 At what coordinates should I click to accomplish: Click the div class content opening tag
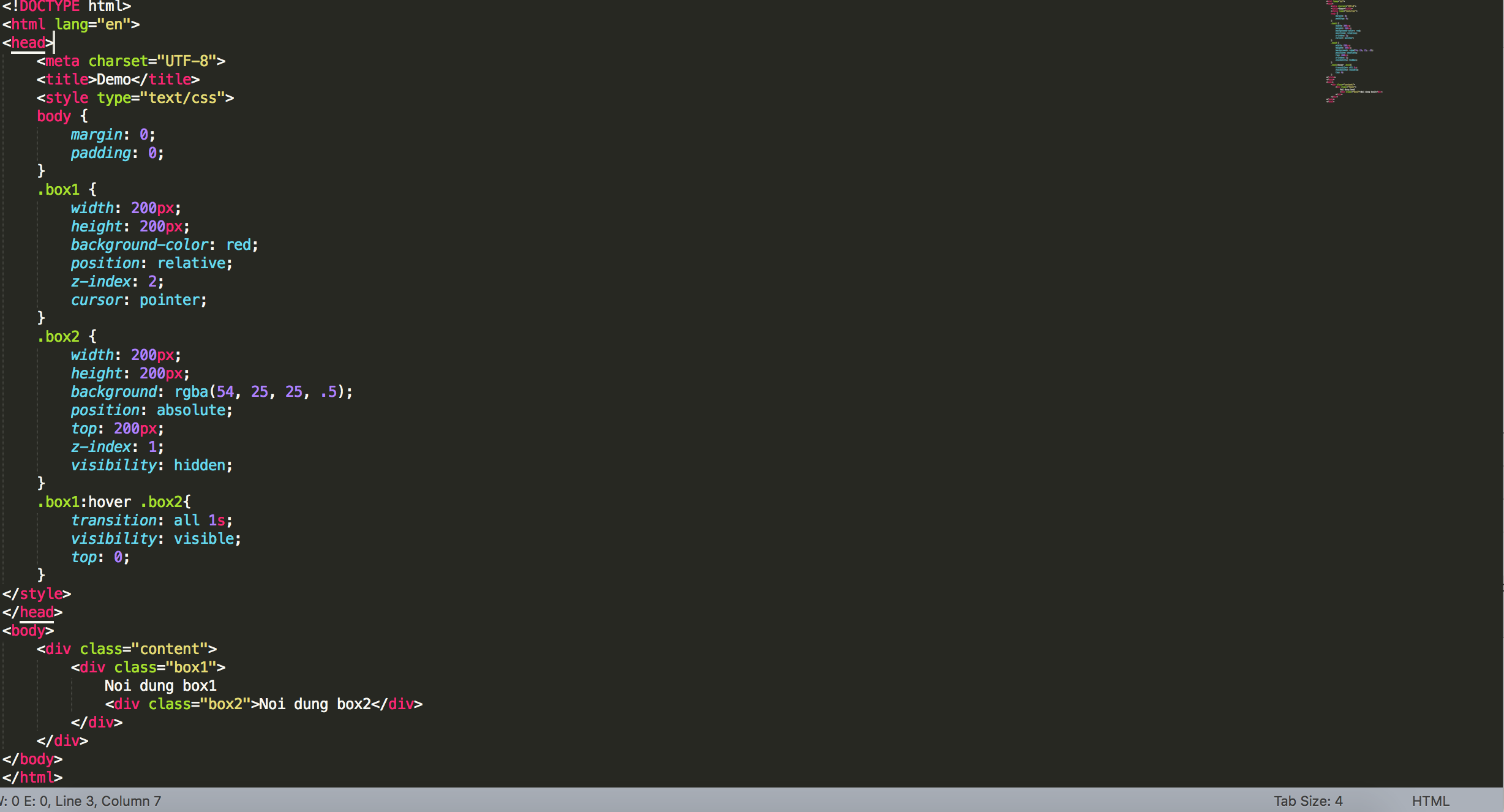[x=126, y=649]
